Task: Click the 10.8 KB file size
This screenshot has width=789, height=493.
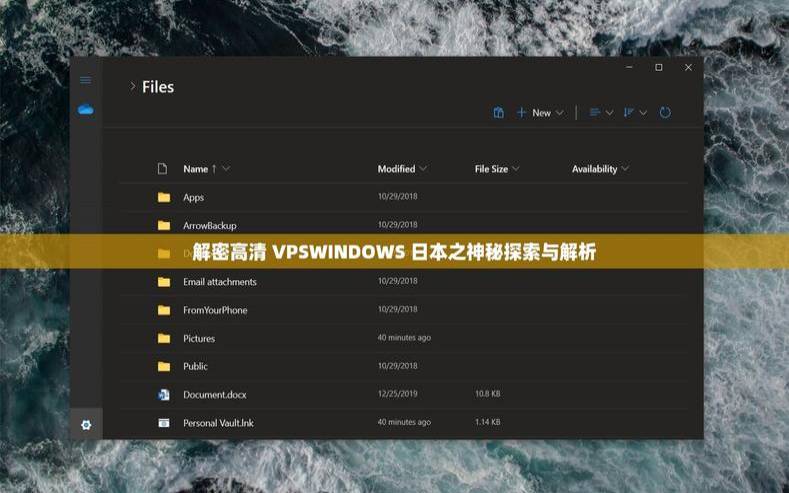Action: click(488, 394)
